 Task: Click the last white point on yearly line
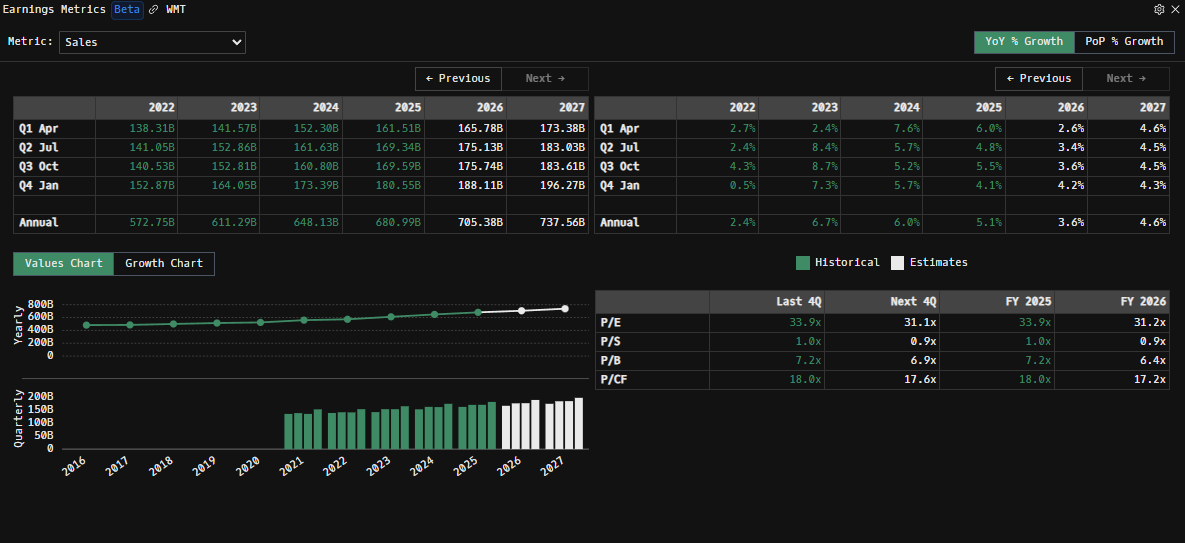[565, 308]
